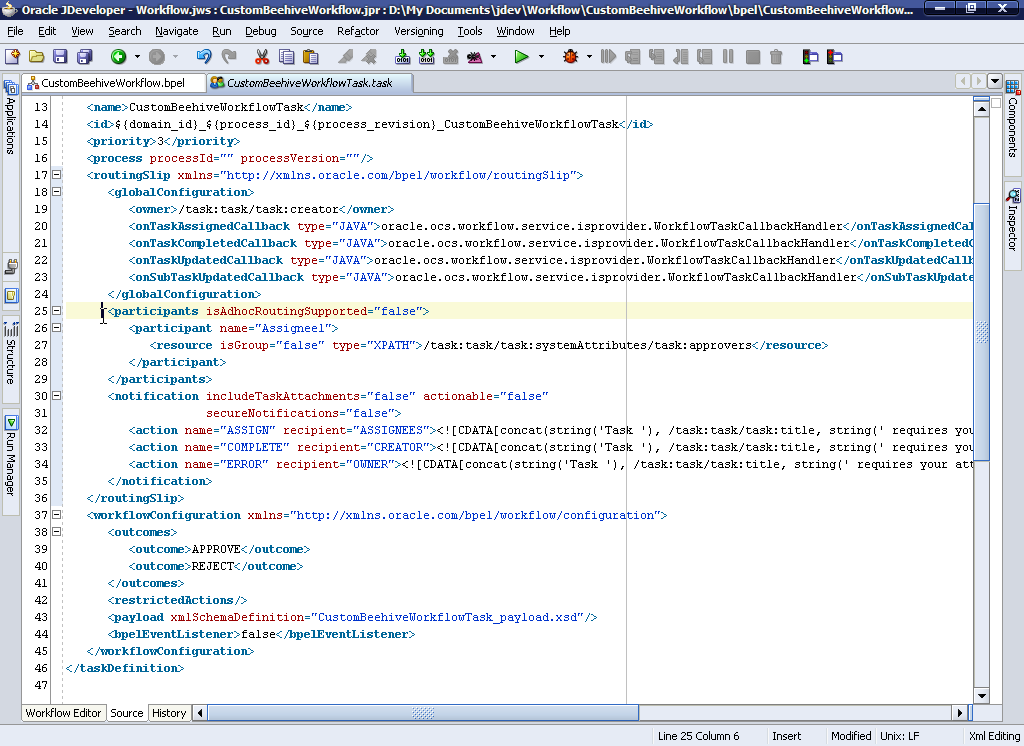This screenshot has height=746, width=1024.
Task: Switch to the Workflow Editor tab
Action: (64, 713)
